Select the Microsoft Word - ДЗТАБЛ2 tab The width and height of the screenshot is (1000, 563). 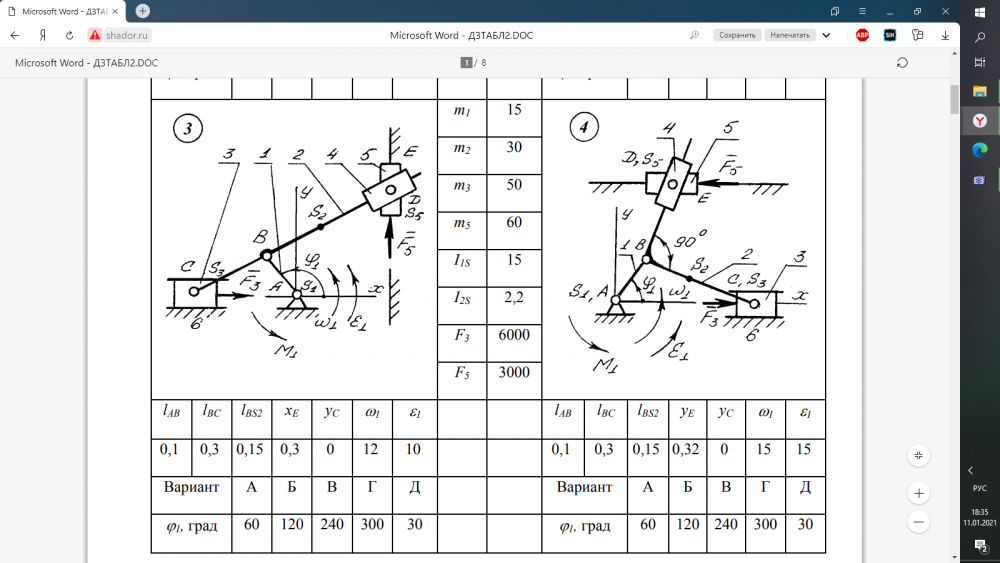coord(62,11)
